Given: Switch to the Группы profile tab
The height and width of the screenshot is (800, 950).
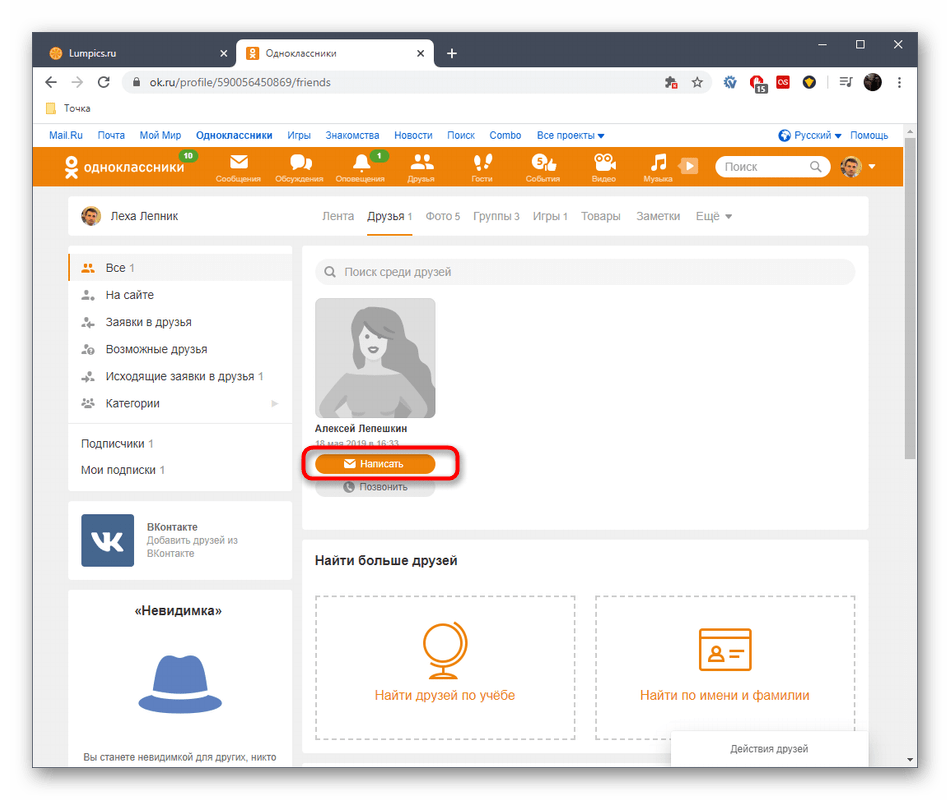Looking at the screenshot, I should (x=496, y=216).
